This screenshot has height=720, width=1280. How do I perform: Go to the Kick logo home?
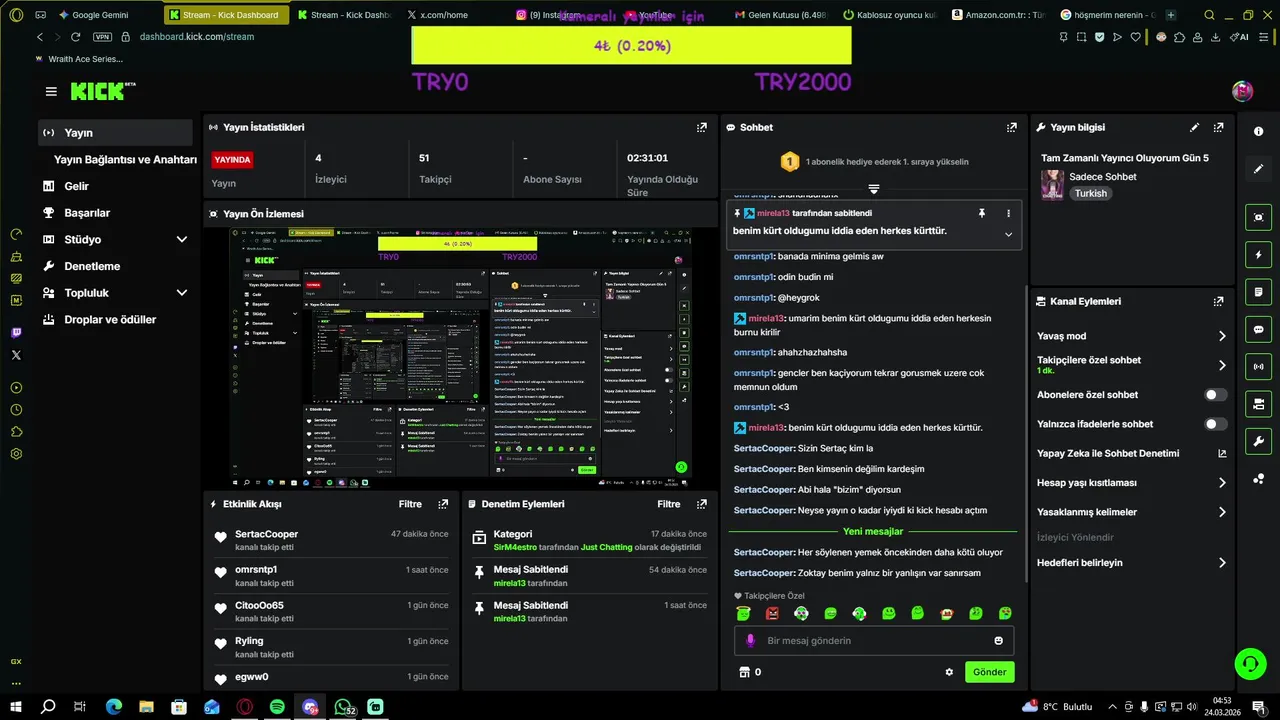(103, 91)
